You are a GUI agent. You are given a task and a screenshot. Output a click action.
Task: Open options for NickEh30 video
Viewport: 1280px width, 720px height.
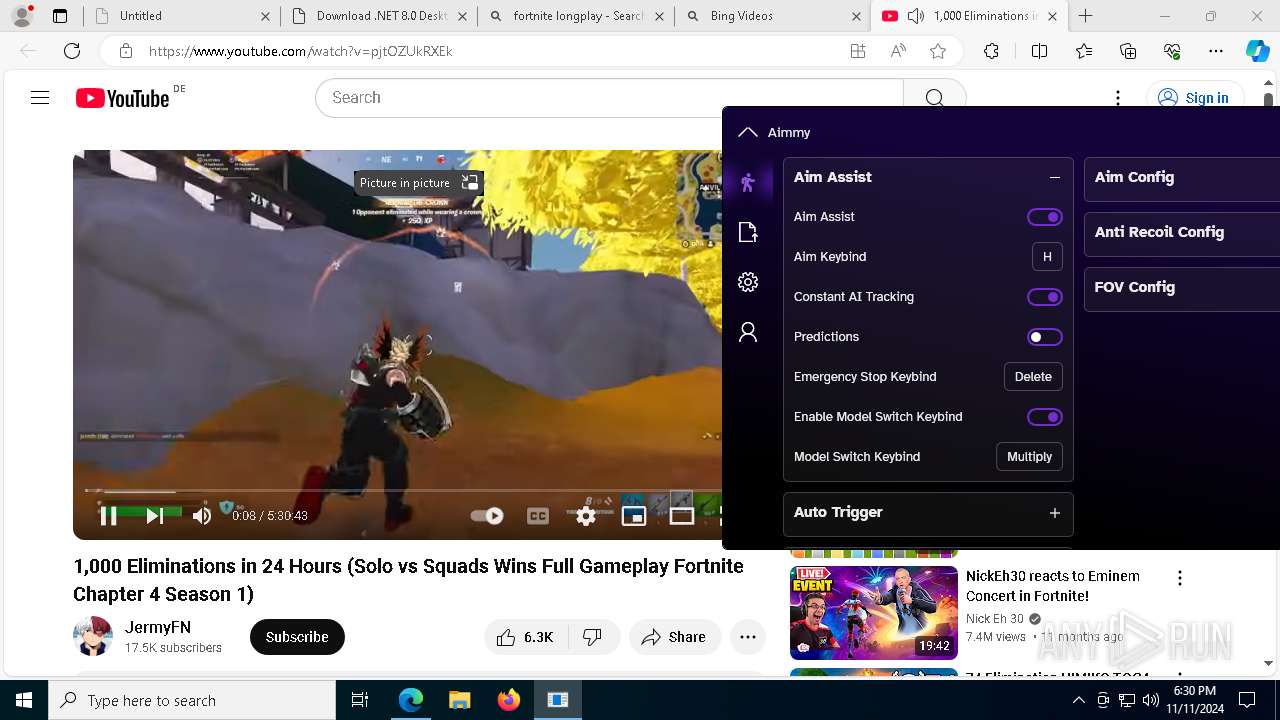1180,578
